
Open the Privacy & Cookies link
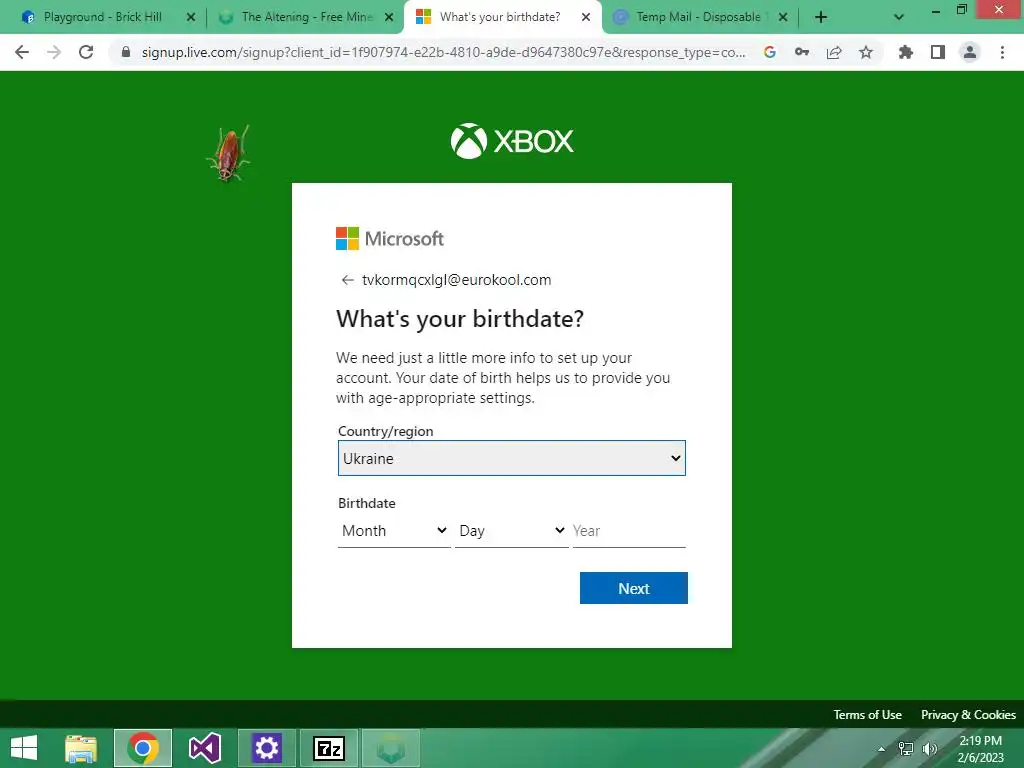968,714
